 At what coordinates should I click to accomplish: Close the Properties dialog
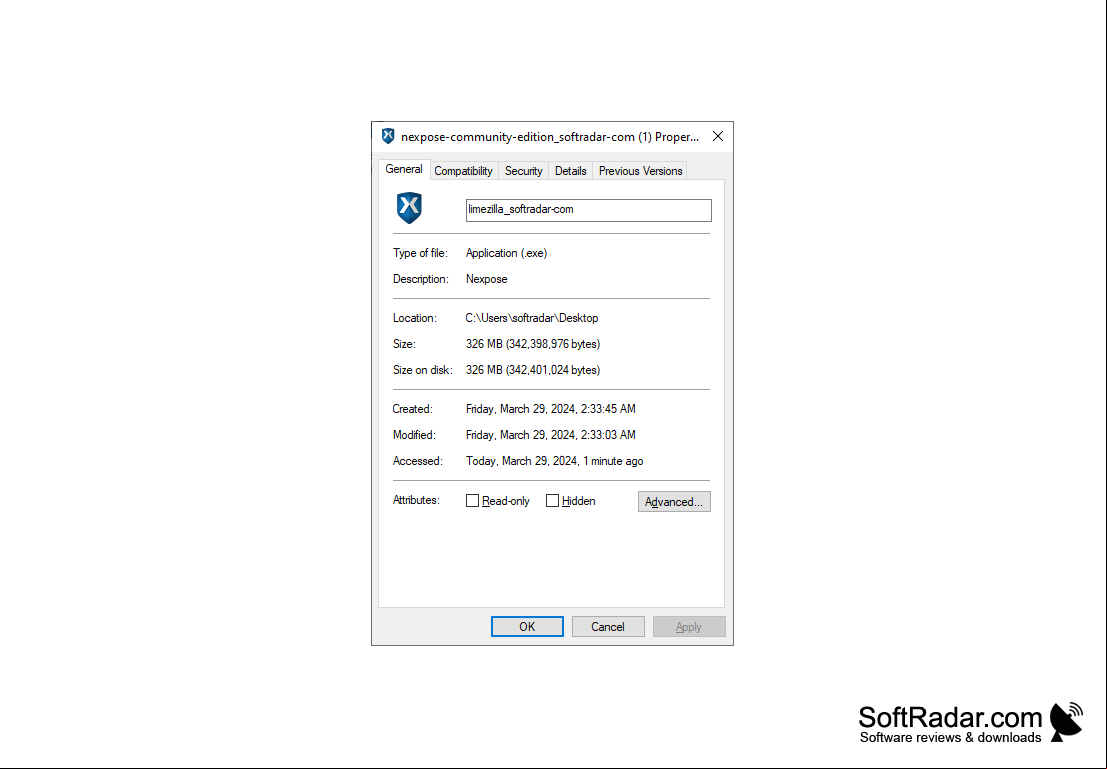[x=717, y=136]
